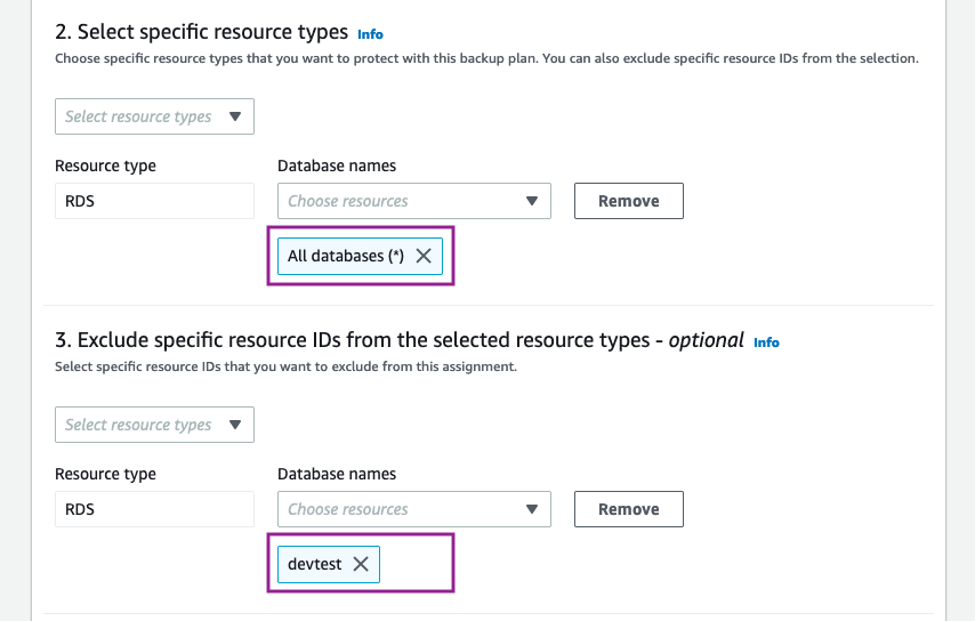Expand the Select resource types list in section 3

[154, 424]
